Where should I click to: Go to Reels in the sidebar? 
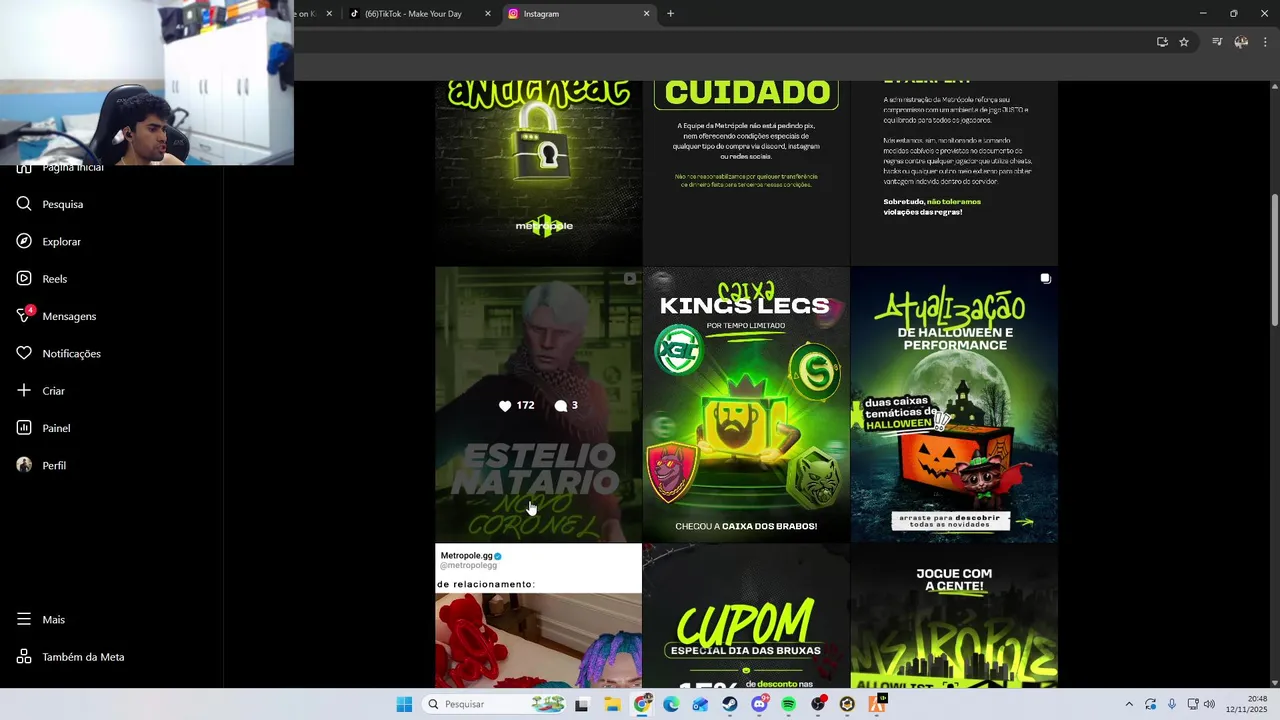tap(42, 279)
